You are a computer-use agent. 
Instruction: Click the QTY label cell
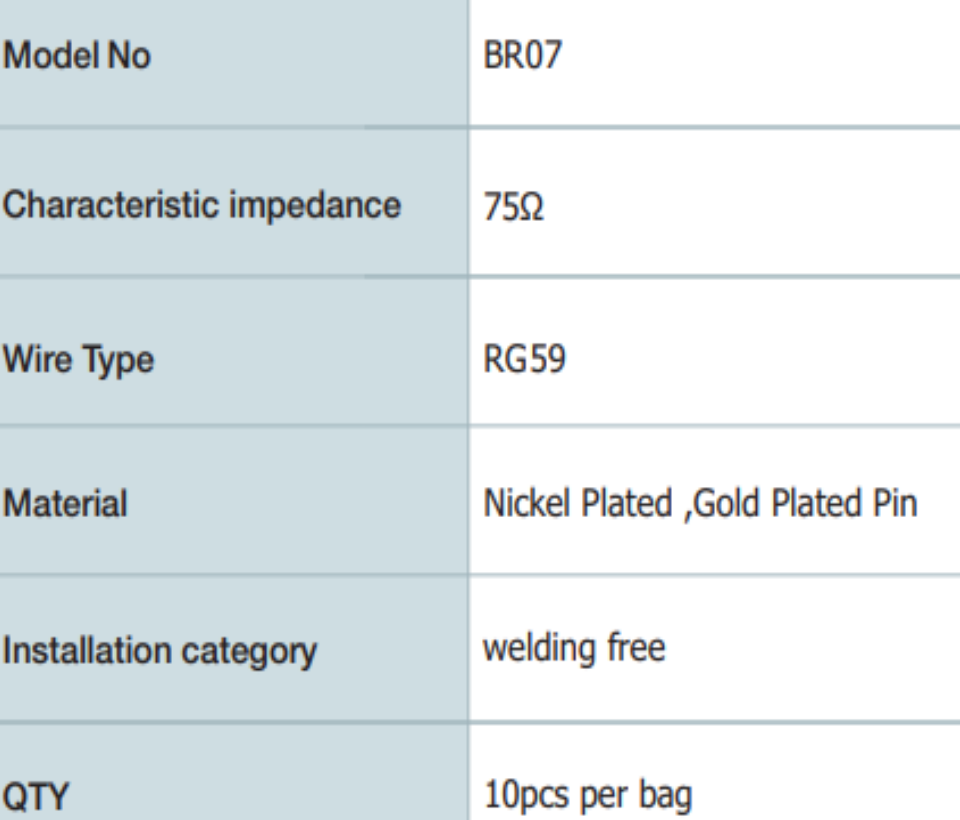36,797
